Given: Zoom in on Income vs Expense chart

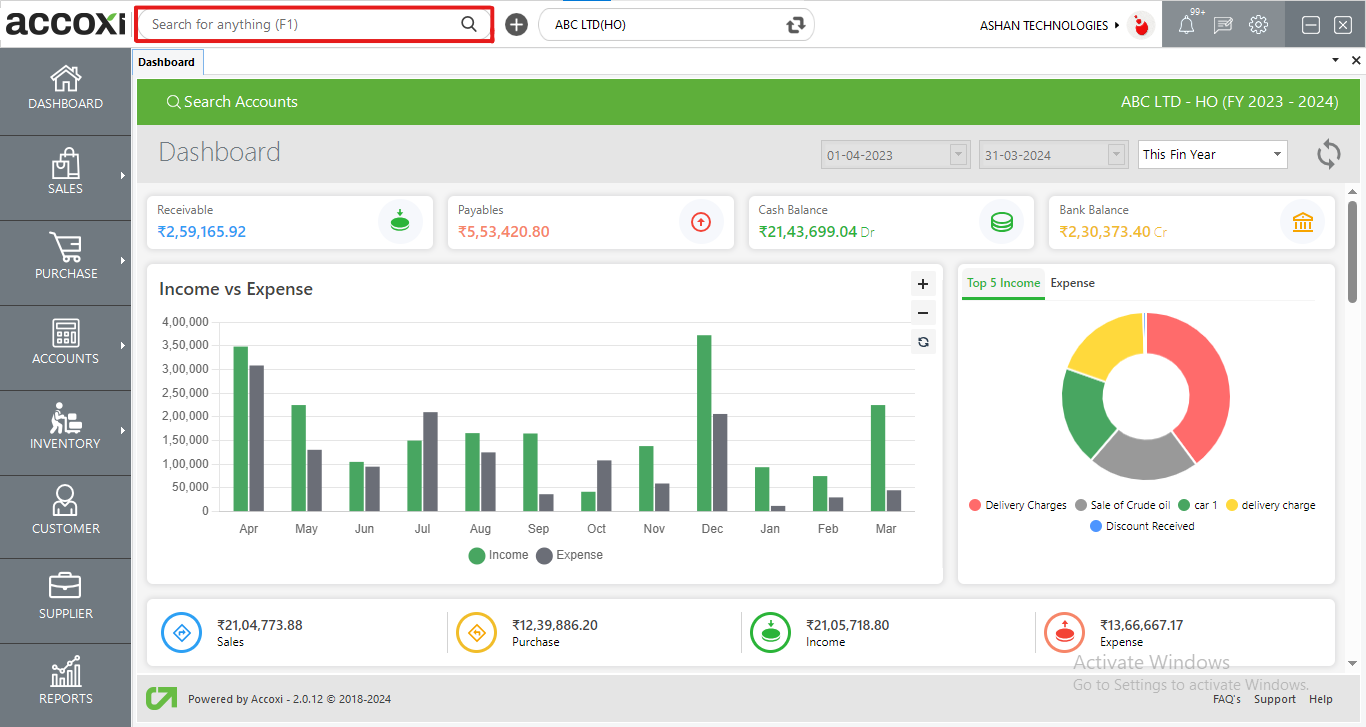Looking at the screenshot, I should pyautogui.click(x=923, y=284).
